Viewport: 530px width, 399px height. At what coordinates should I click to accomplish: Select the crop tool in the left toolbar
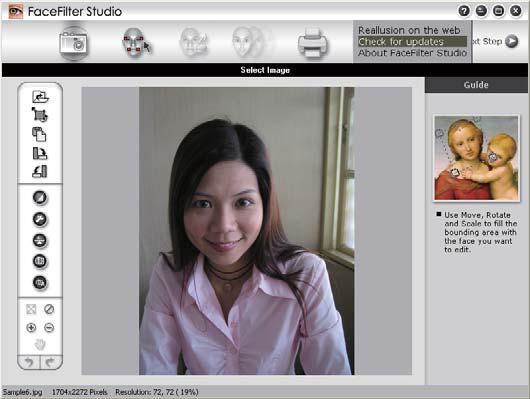tap(40, 115)
